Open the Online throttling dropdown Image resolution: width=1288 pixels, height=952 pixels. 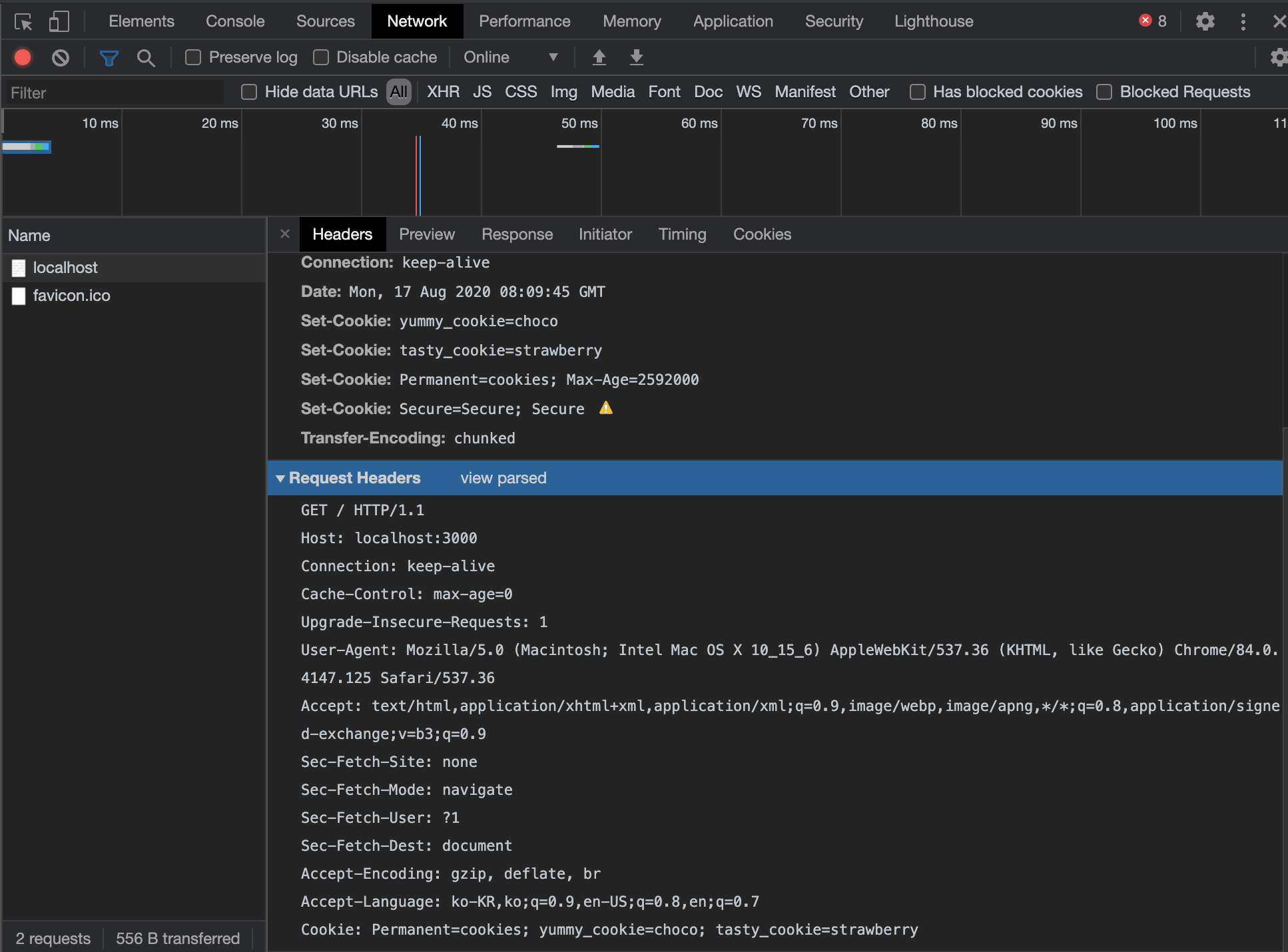tap(510, 58)
